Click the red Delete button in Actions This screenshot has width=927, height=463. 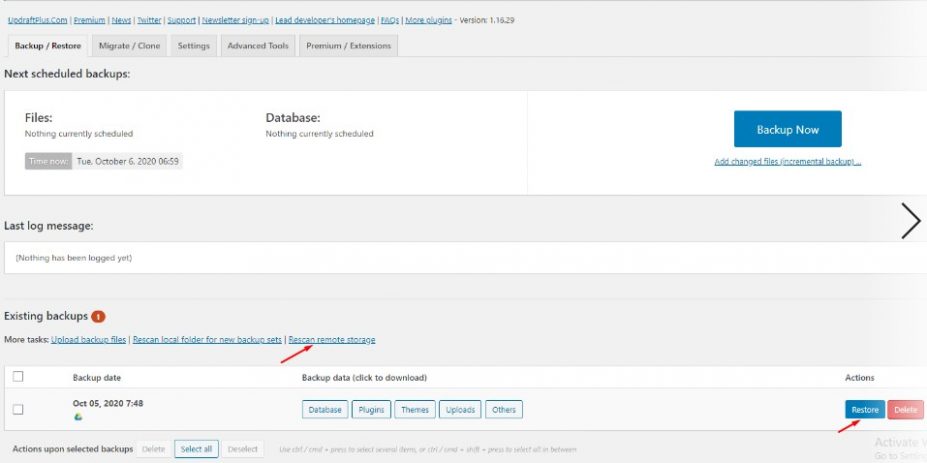tap(905, 409)
